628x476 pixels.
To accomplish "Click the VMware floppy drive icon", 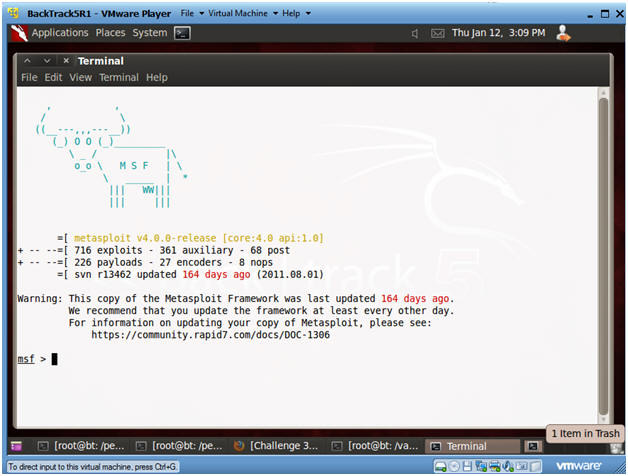I will (467, 466).
